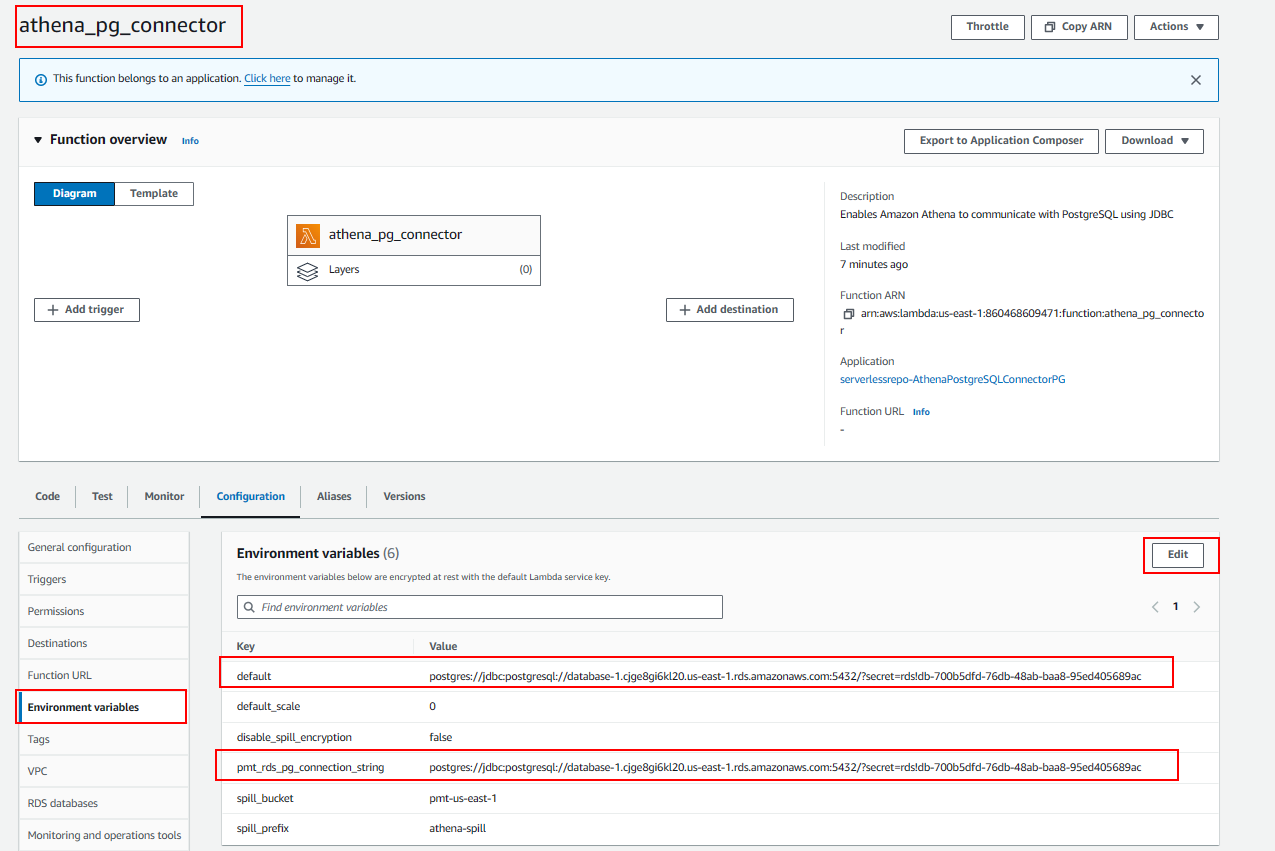Image resolution: width=1275 pixels, height=851 pixels.
Task: Open the Aliases tab
Action: pyautogui.click(x=334, y=496)
